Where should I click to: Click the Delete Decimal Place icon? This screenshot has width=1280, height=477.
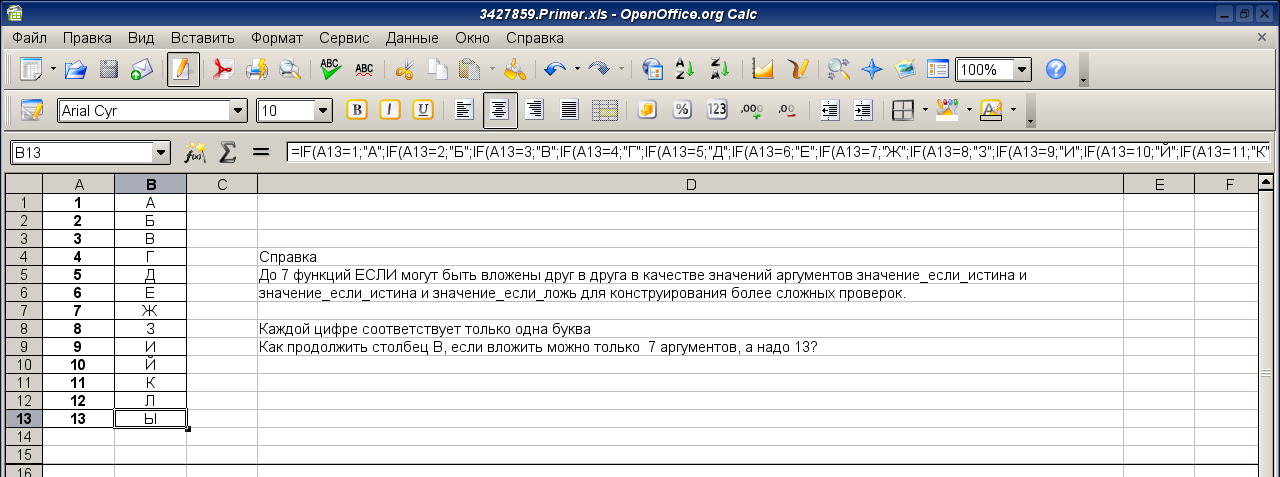[x=786, y=110]
